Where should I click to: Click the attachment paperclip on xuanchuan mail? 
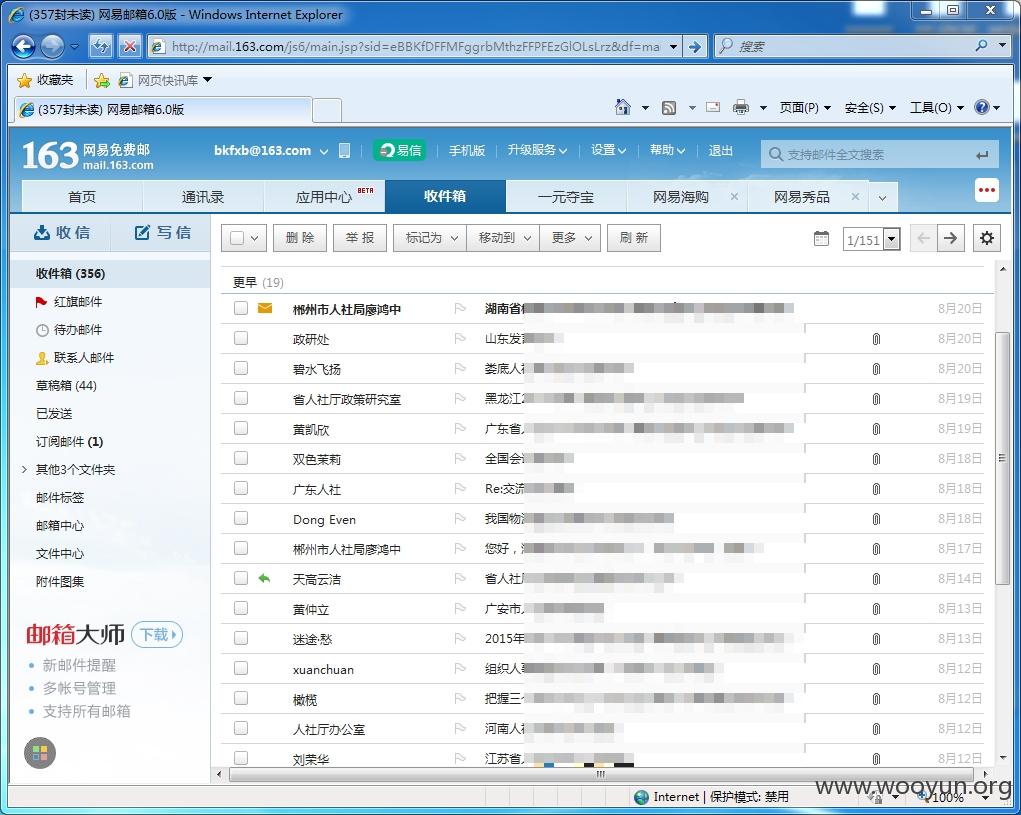876,669
